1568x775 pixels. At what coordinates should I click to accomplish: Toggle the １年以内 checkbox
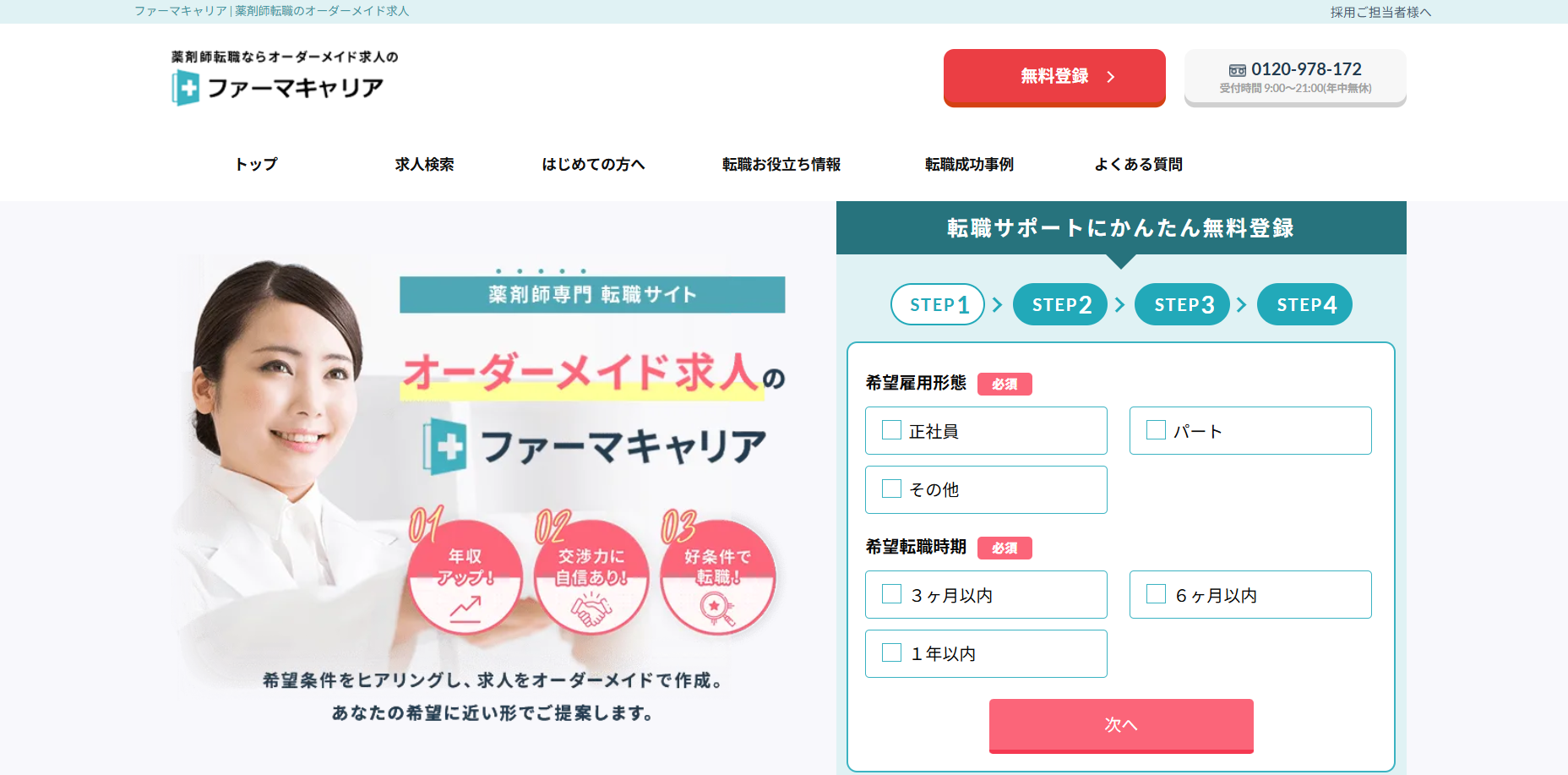(891, 652)
